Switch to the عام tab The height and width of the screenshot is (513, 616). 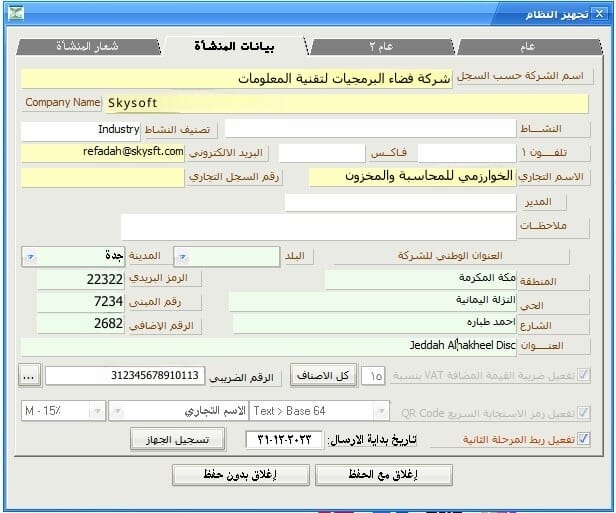coord(527,47)
